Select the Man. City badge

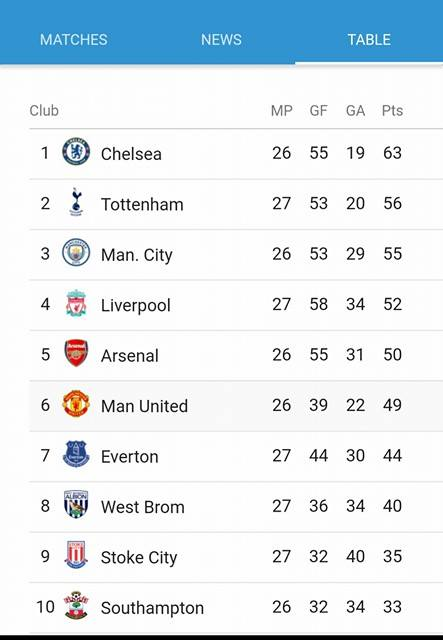tap(76, 252)
